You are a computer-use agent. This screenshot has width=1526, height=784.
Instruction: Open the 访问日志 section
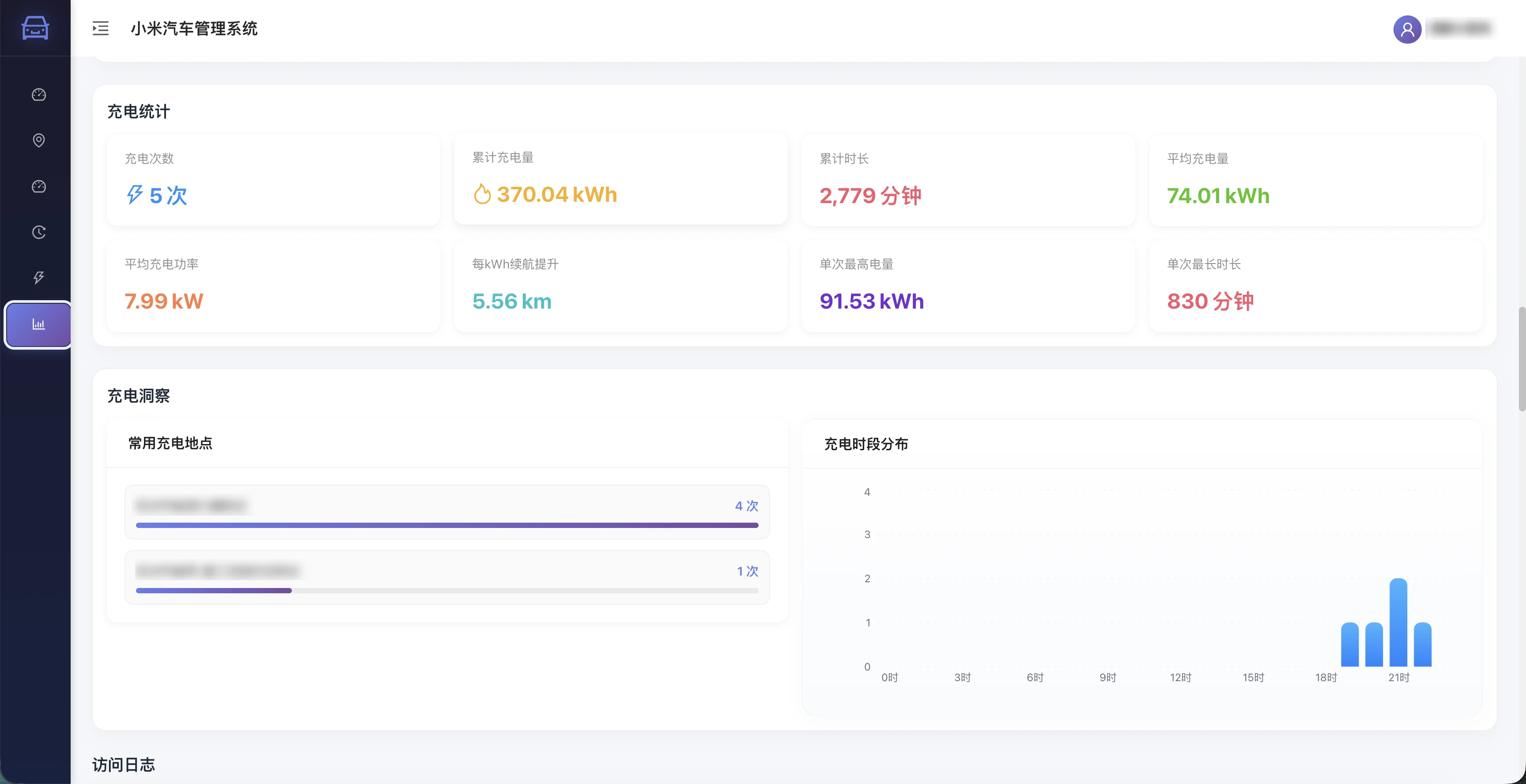tap(123, 765)
